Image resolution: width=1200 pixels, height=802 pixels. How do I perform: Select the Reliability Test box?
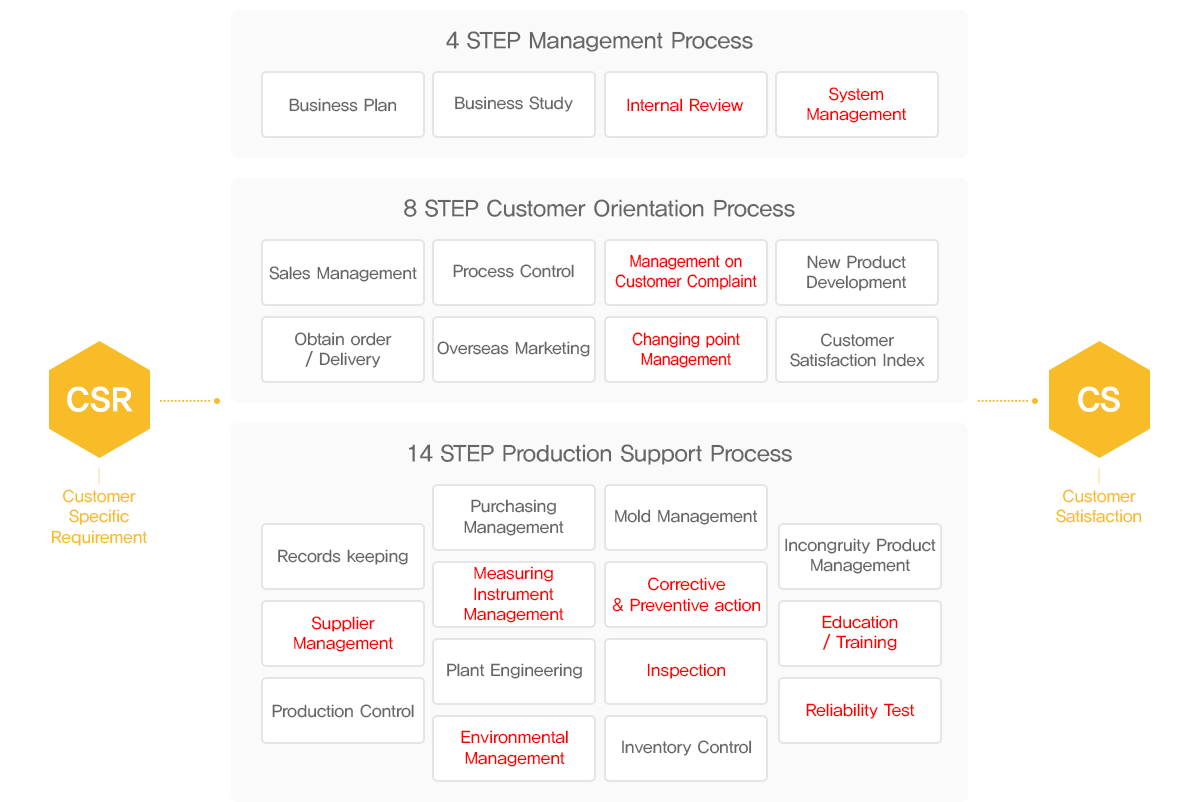tap(860, 711)
